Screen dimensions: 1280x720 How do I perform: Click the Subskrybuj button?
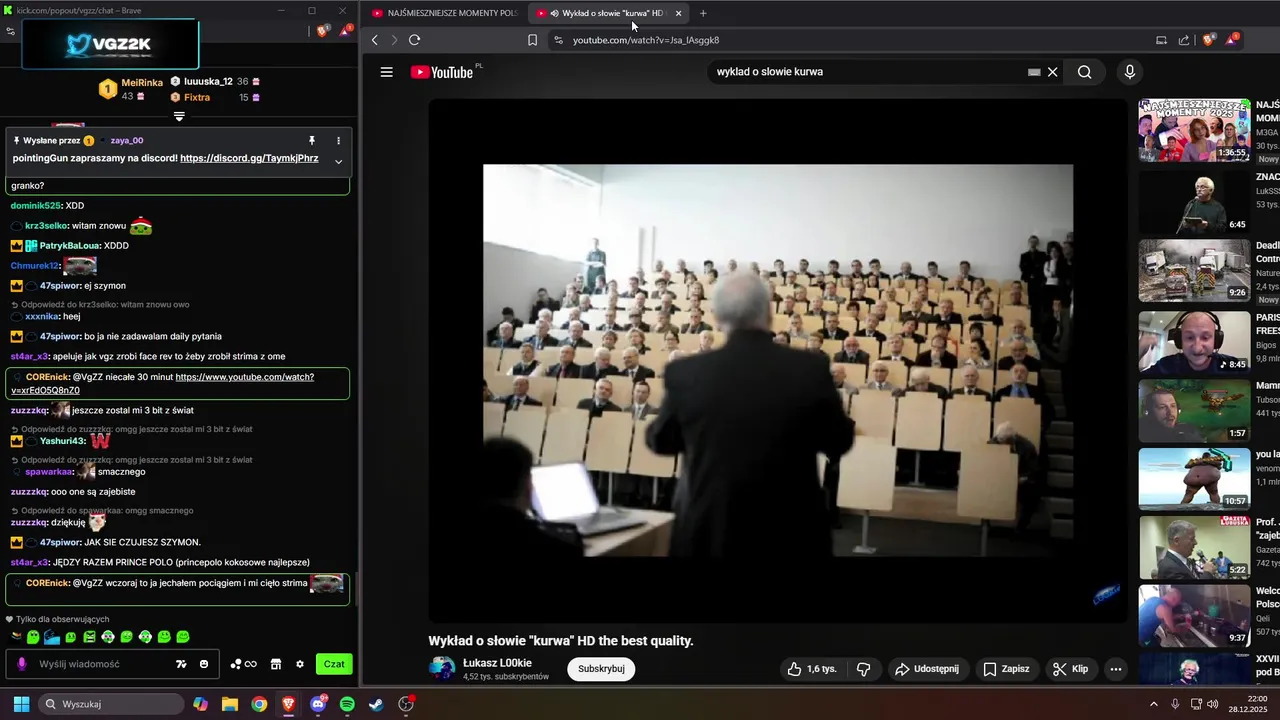coord(601,669)
